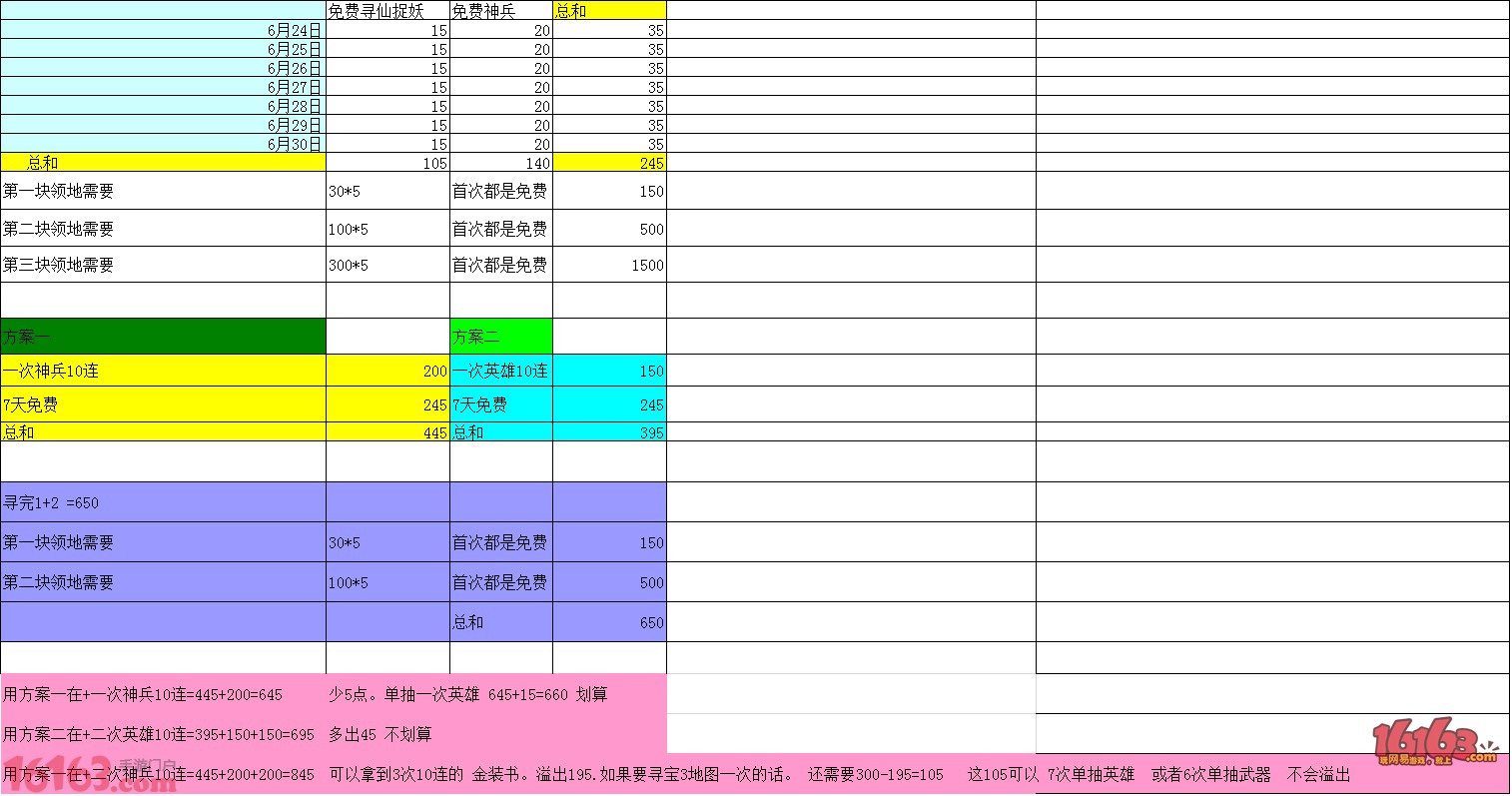Screen dimensions: 1512x796
Task: Click the 105 sum cell
Action: click(x=387, y=163)
